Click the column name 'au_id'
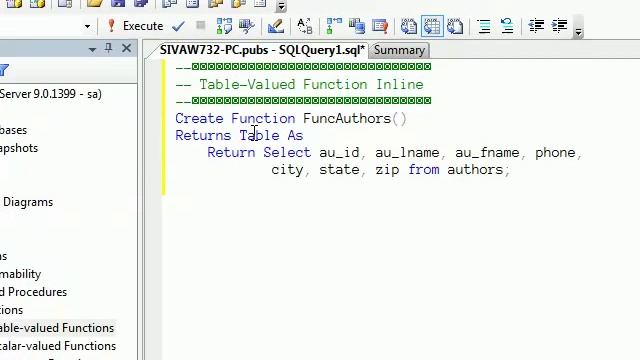640x360 pixels. pyautogui.click(x=339, y=153)
